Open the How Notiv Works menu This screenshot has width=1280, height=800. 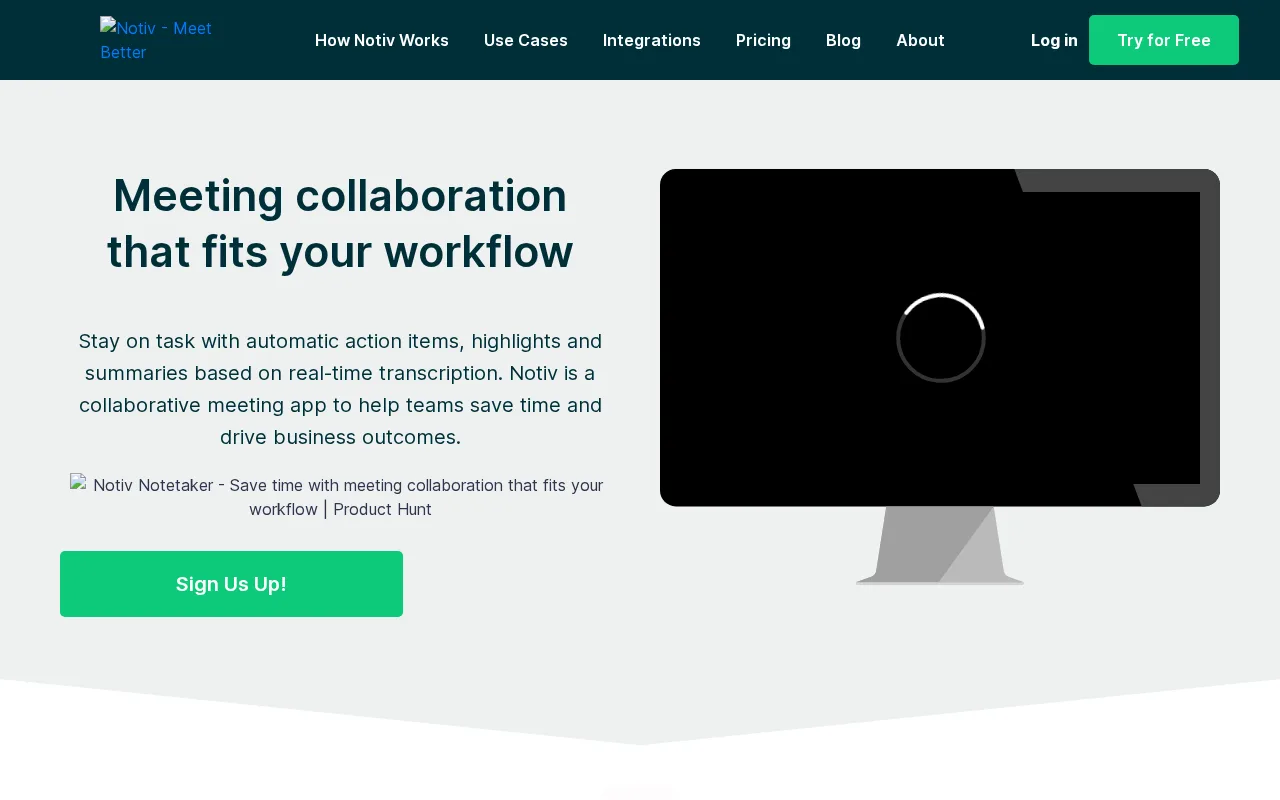(382, 40)
